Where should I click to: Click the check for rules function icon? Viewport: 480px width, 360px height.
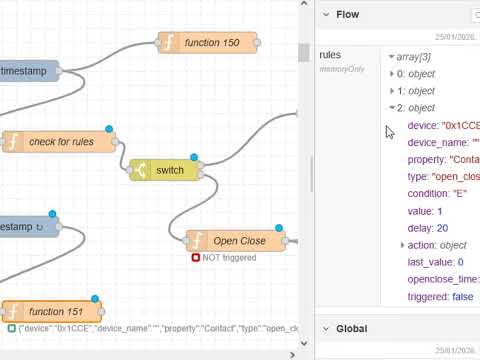click(12, 142)
